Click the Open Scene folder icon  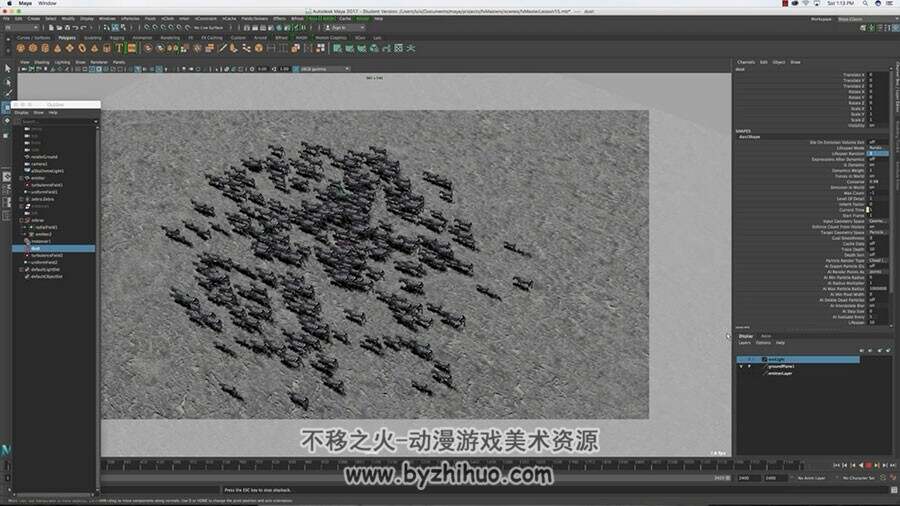point(59,27)
